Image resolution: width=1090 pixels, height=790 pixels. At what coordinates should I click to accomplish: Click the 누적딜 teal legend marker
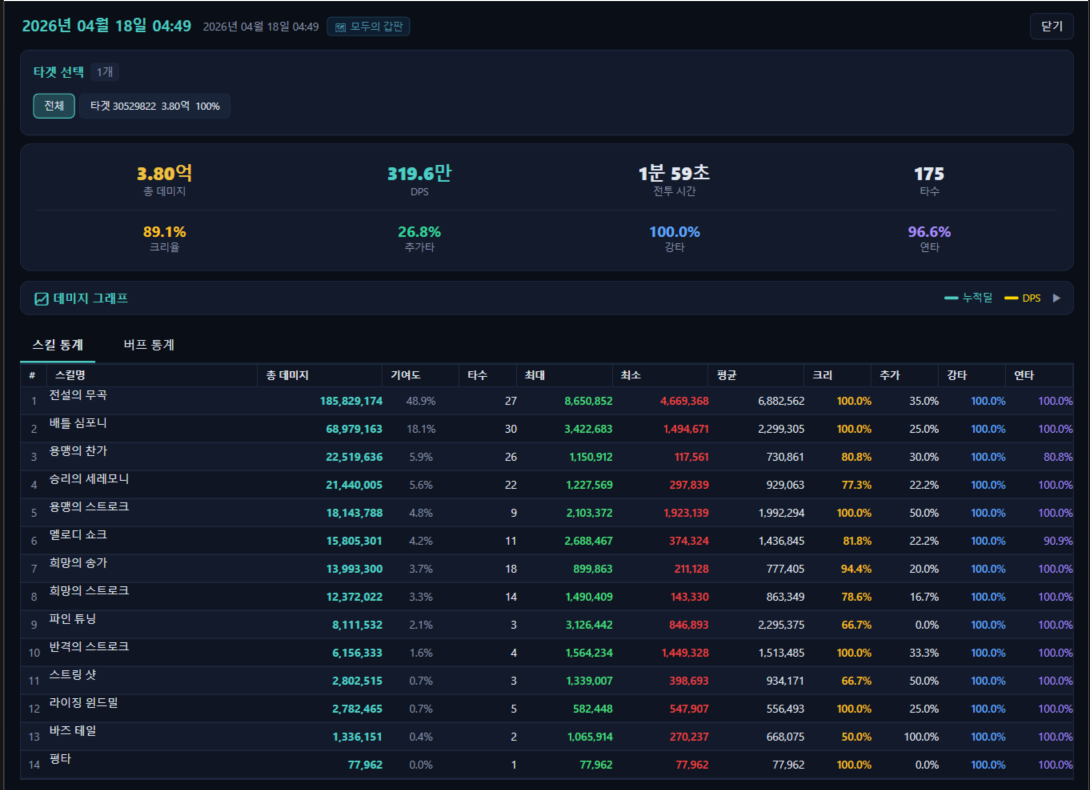952,298
